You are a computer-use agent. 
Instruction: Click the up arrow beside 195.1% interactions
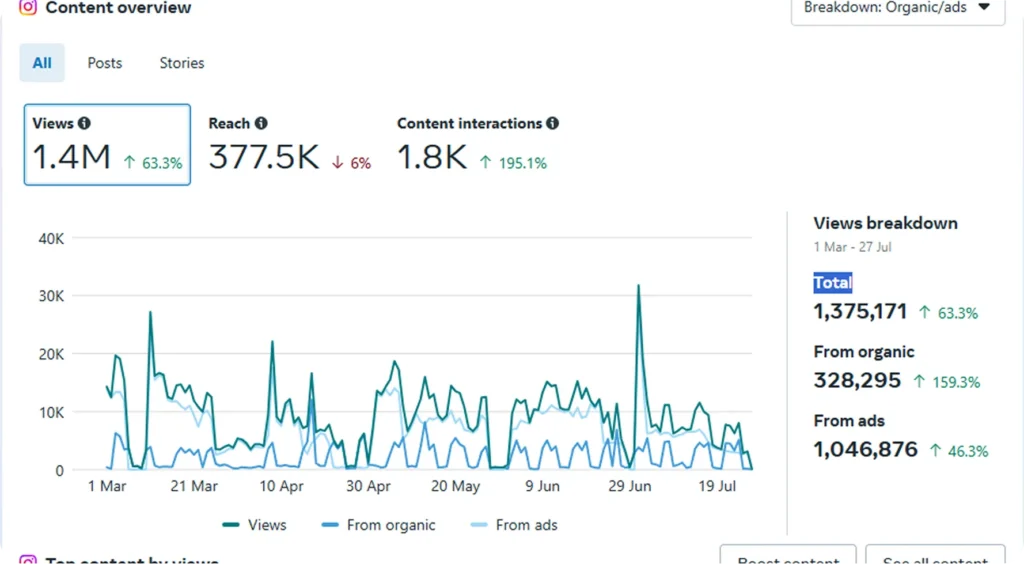(485, 162)
